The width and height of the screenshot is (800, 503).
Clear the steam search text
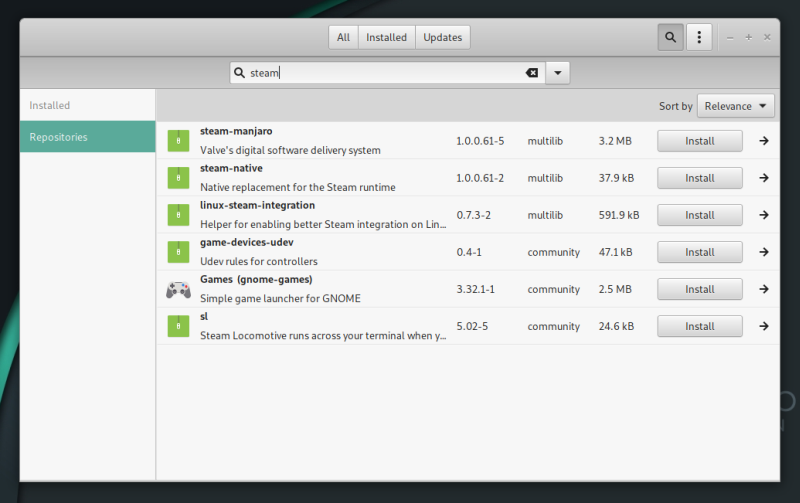532,73
